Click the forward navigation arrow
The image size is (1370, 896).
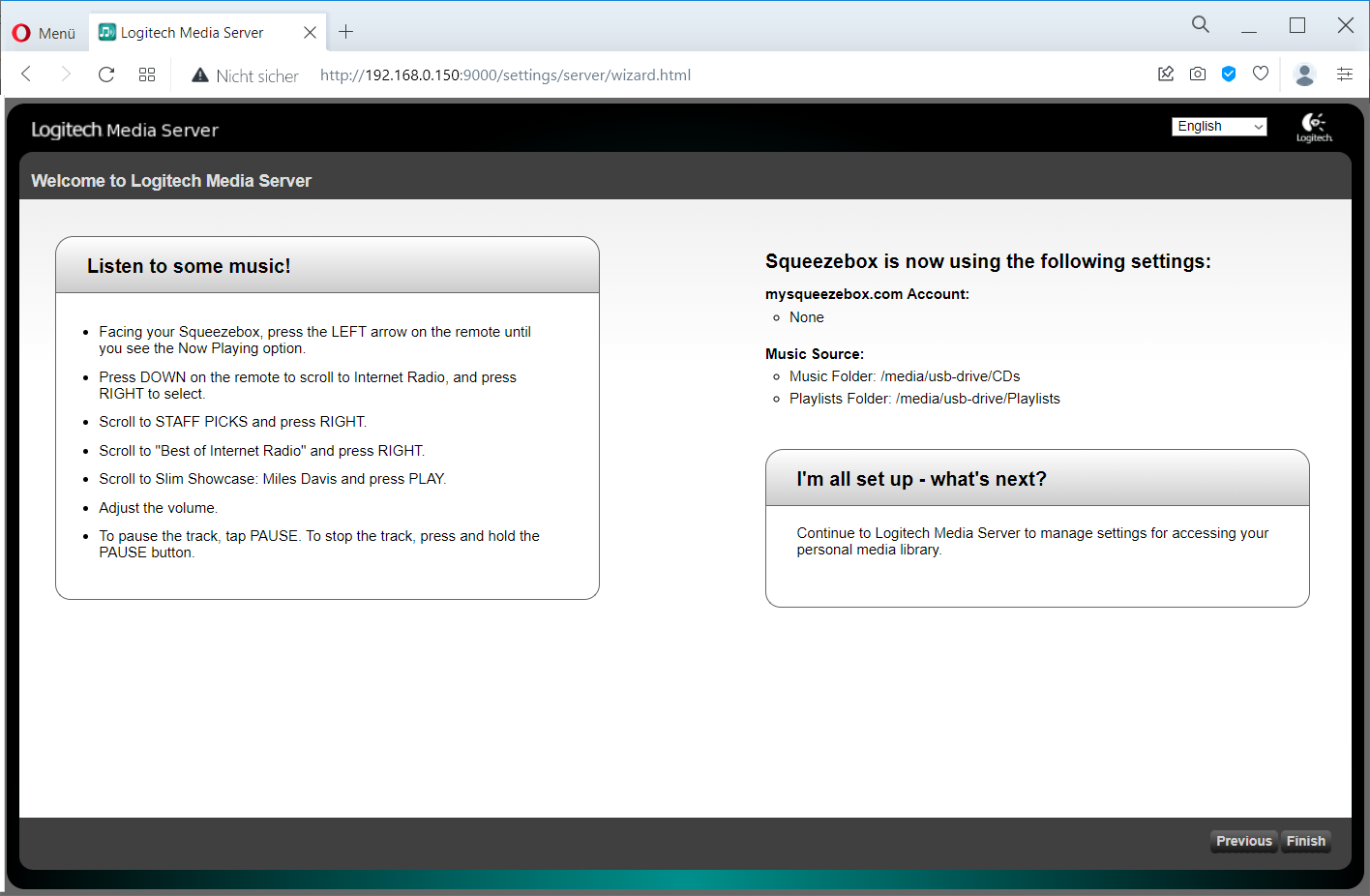coord(66,75)
